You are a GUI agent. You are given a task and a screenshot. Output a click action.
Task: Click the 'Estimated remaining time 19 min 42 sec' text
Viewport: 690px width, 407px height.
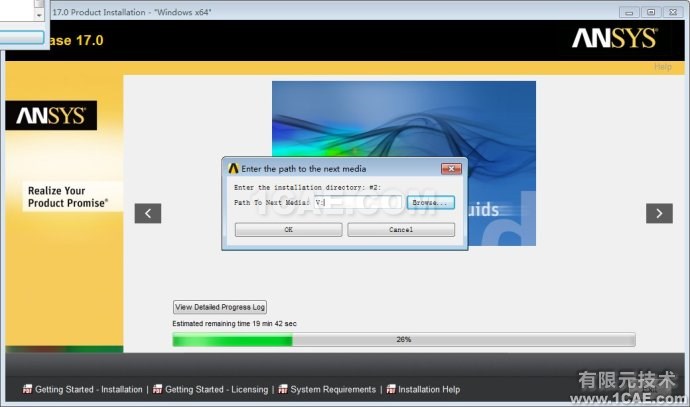(234, 324)
